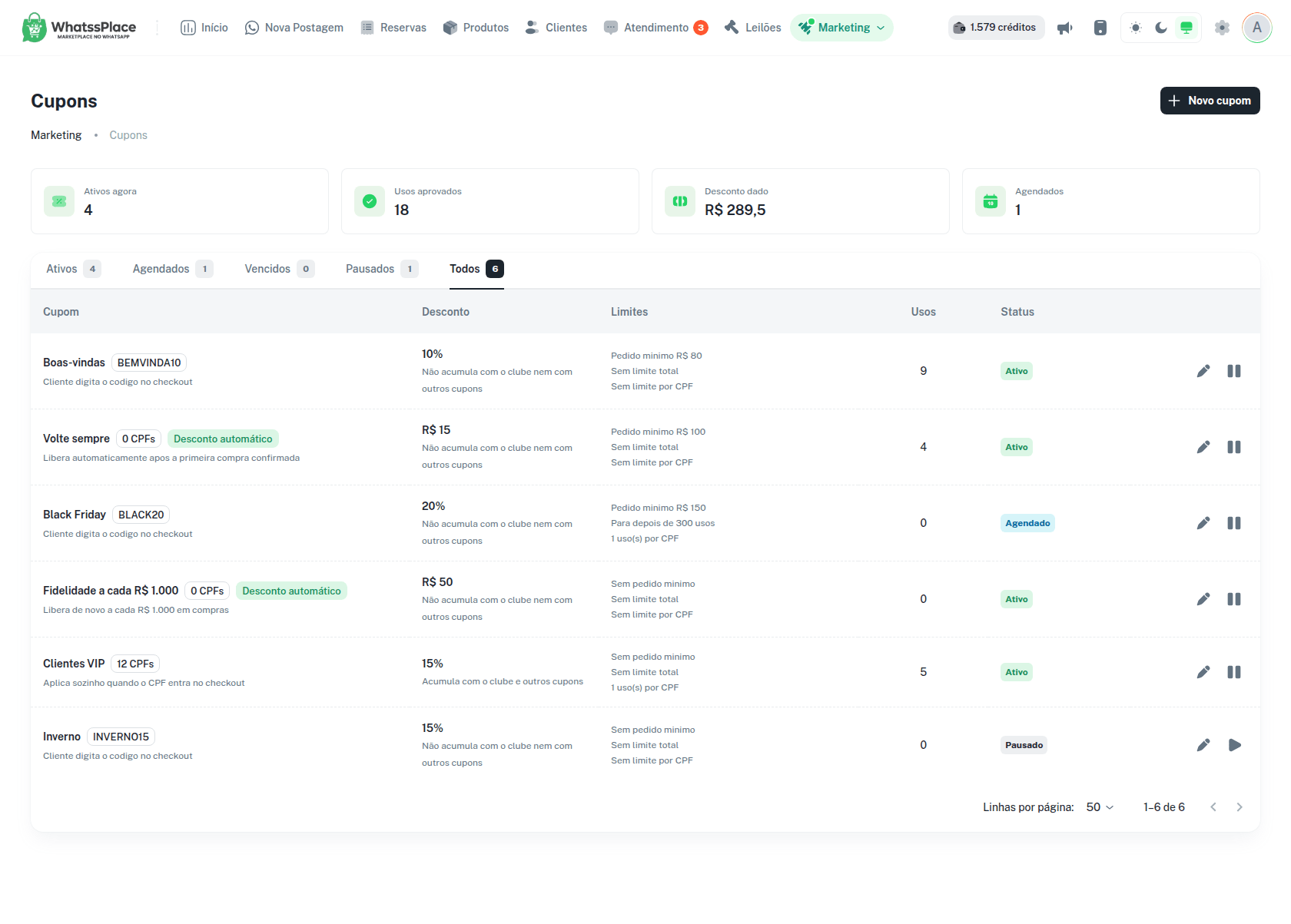Click the megaphone announcements icon

click(x=1065, y=28)
